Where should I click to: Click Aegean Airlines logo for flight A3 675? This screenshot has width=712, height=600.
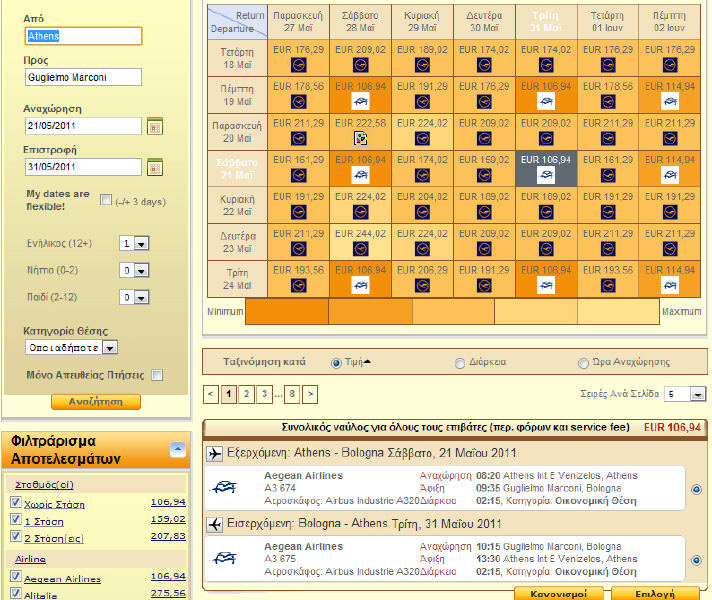point(225,558)
